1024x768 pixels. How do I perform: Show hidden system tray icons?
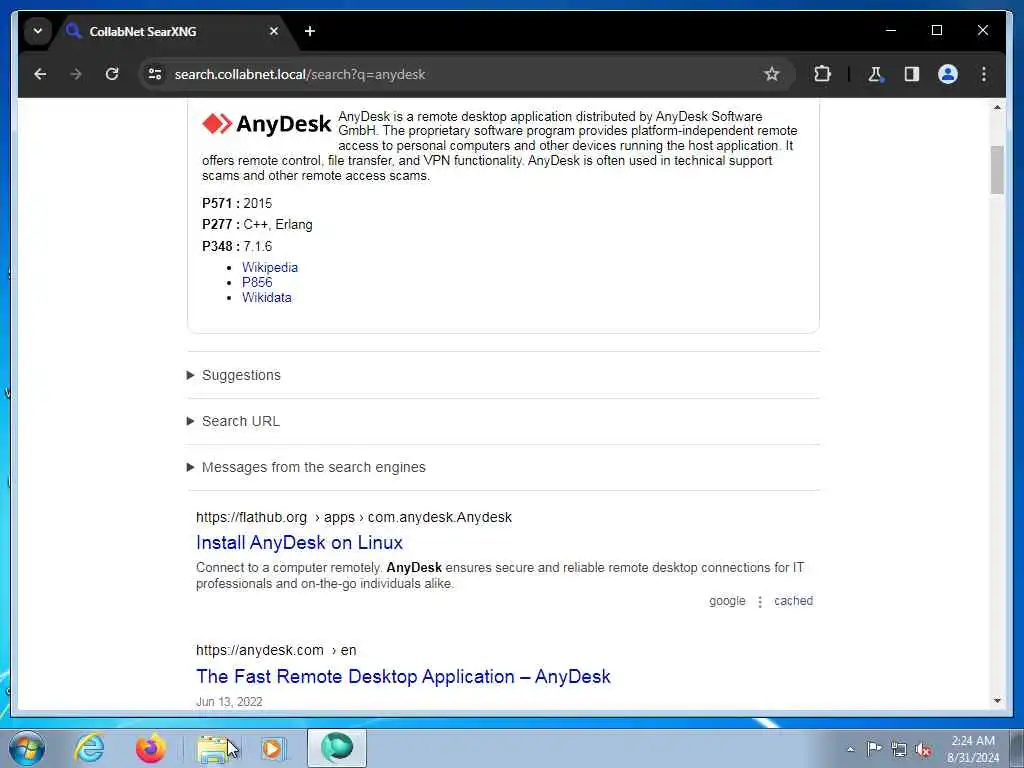(850, 749)
